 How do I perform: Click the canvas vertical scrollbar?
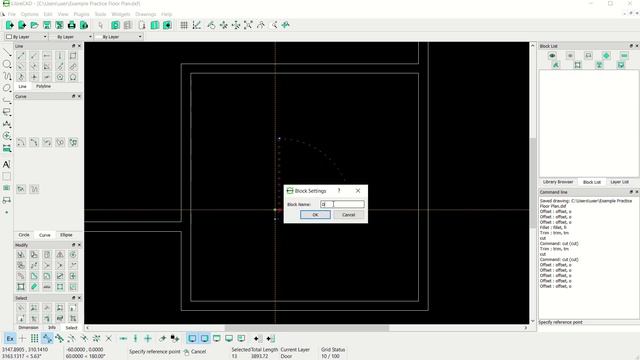click(x=533, y=183)
